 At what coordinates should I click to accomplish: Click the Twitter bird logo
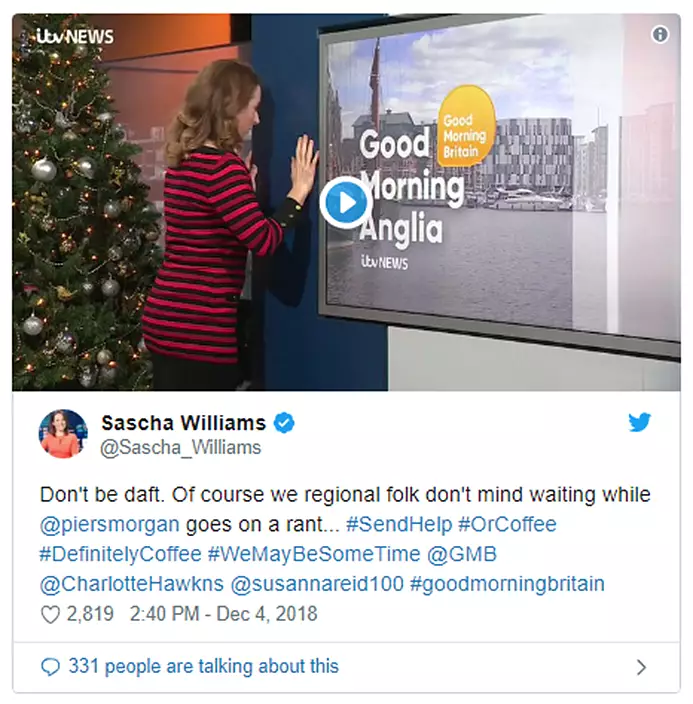click(640, 422)
